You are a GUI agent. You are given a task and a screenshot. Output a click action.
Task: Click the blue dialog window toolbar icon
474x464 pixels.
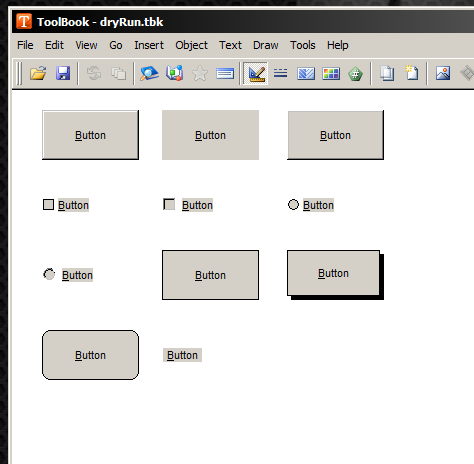[x=225, y=73]
